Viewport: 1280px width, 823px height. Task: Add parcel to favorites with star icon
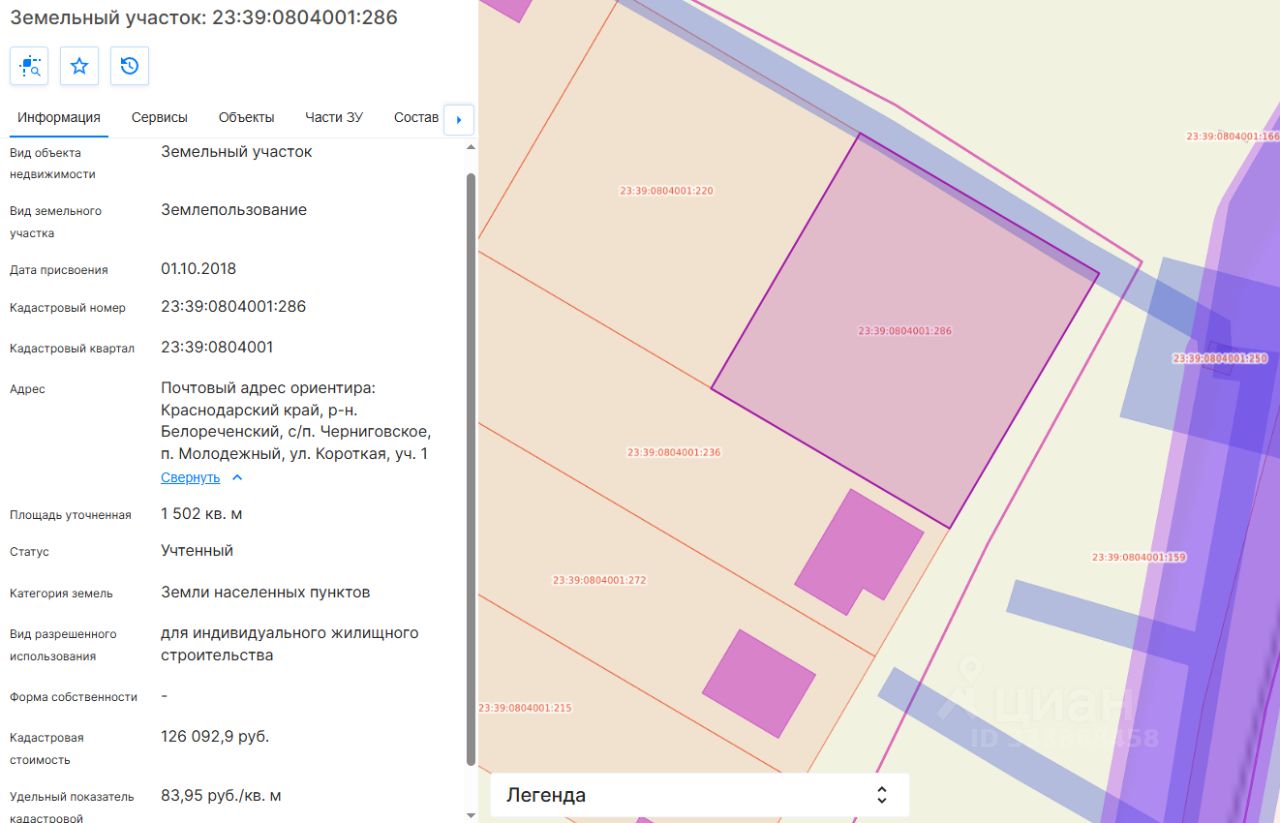[x=79, y=66]
